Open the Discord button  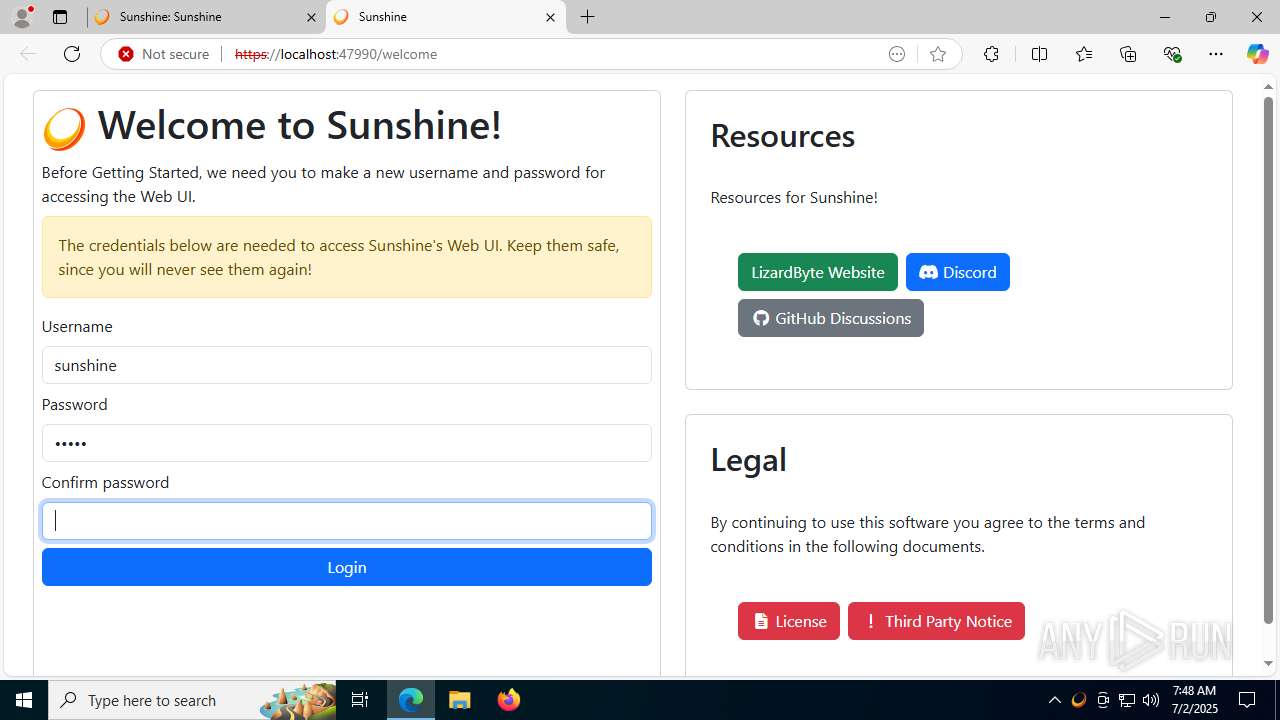click(x=958, y=272)
